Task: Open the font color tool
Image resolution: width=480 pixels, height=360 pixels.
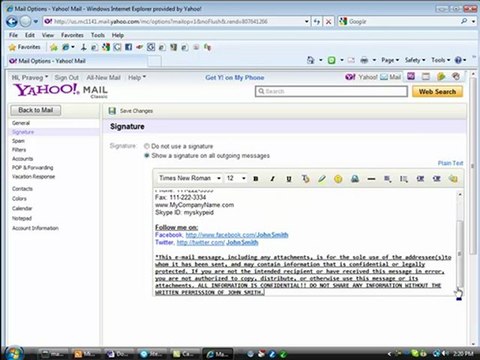Action: [x=305, y=179]
